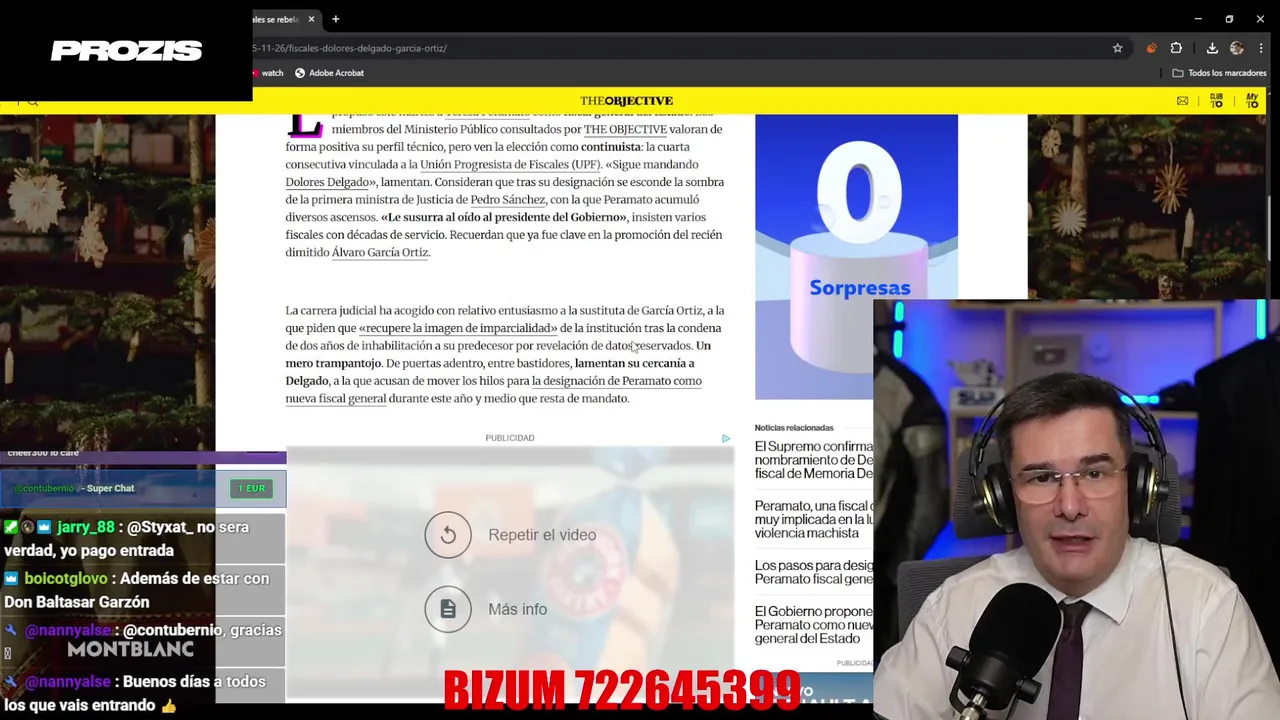Viewport: 1280px width, 720px height.
Task: Click THE OBJECTIVE link in article text
Action: [625, 129]
